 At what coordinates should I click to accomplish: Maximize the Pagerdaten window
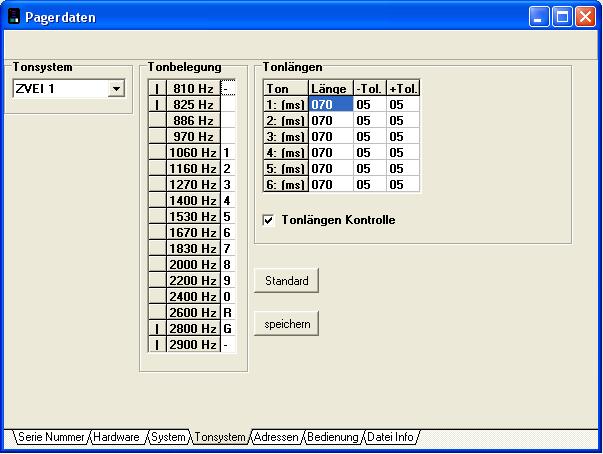[x=562, y=17]
